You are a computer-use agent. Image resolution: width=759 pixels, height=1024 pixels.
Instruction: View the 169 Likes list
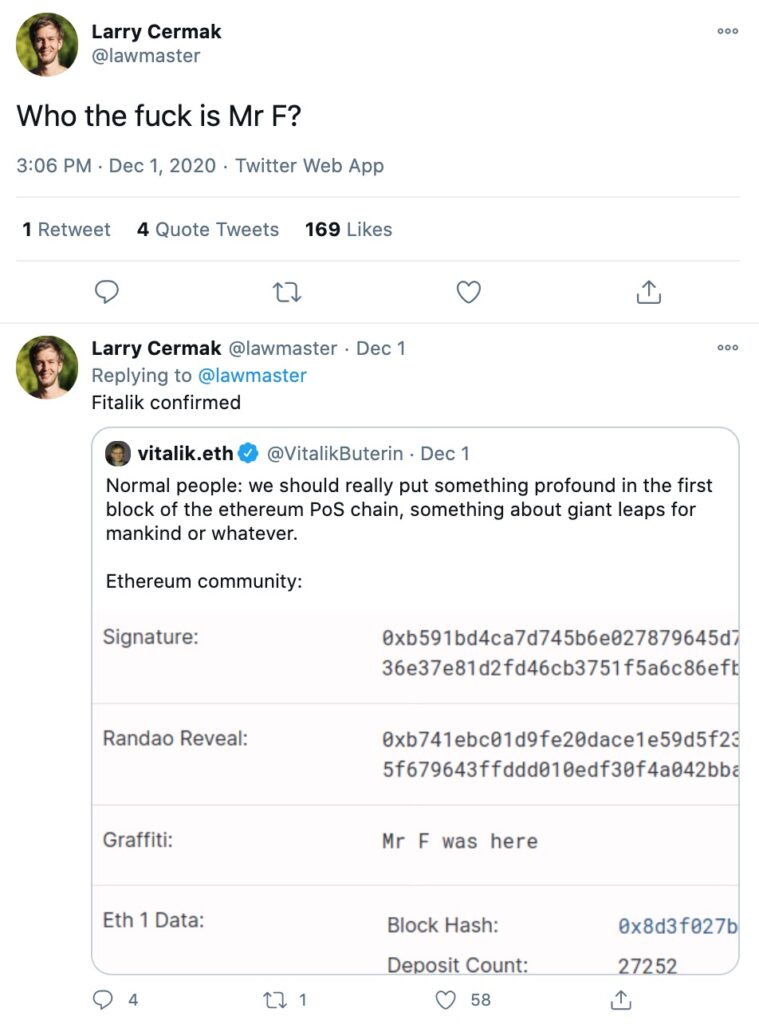pyautogui.click(x=348, y=229)
